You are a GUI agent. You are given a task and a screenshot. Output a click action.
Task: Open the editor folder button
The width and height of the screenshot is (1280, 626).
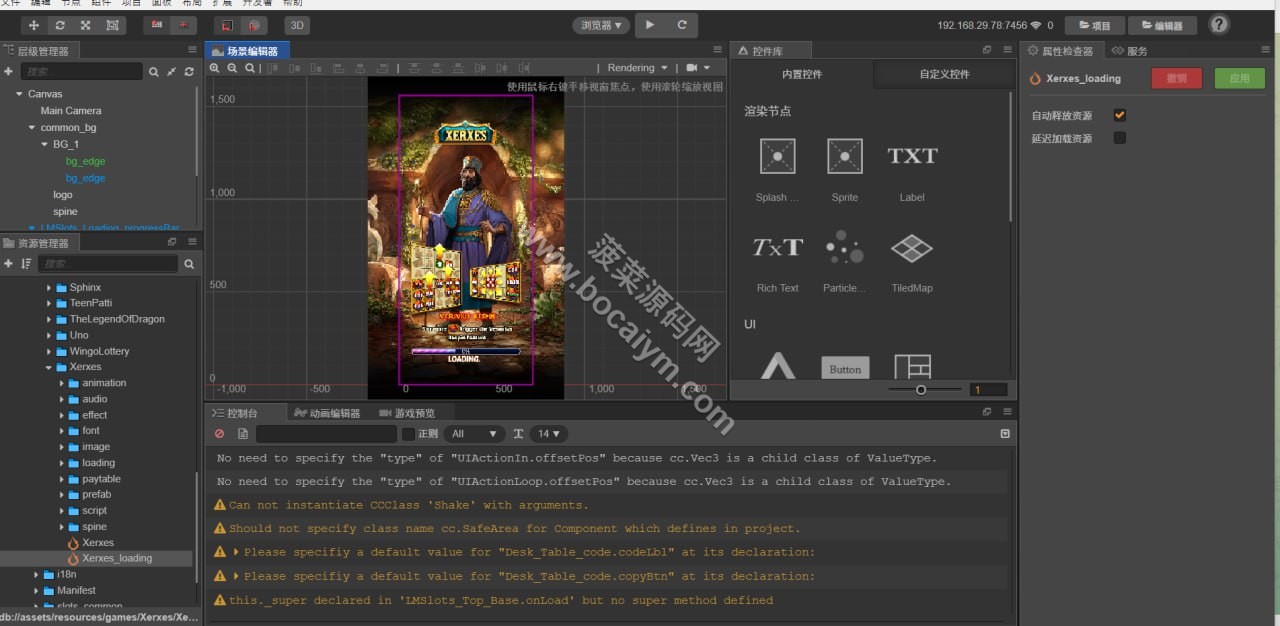pyautogui.click(x=1160, y=26)
